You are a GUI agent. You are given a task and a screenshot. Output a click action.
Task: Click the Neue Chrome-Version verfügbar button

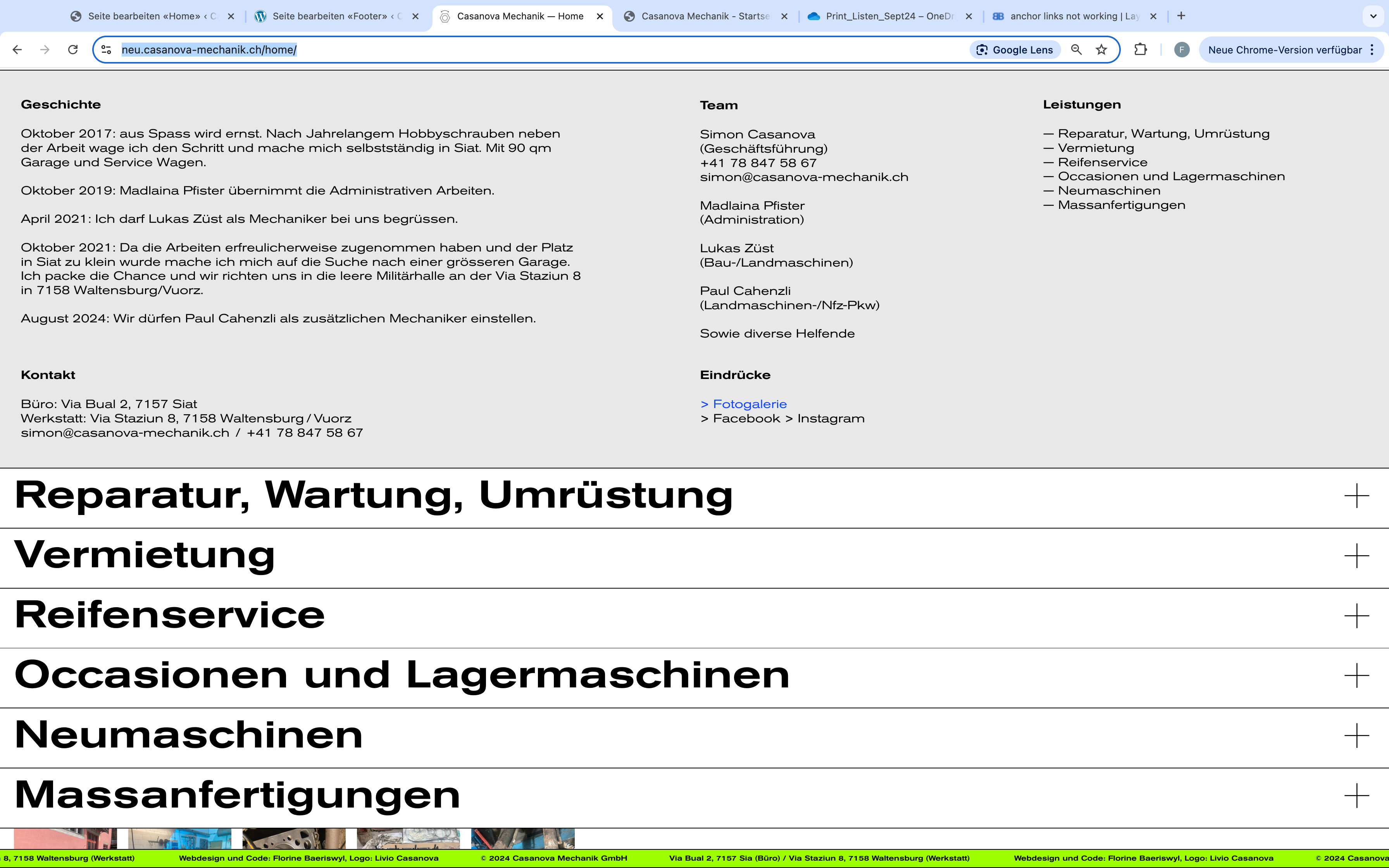[x=1284, y=50]
